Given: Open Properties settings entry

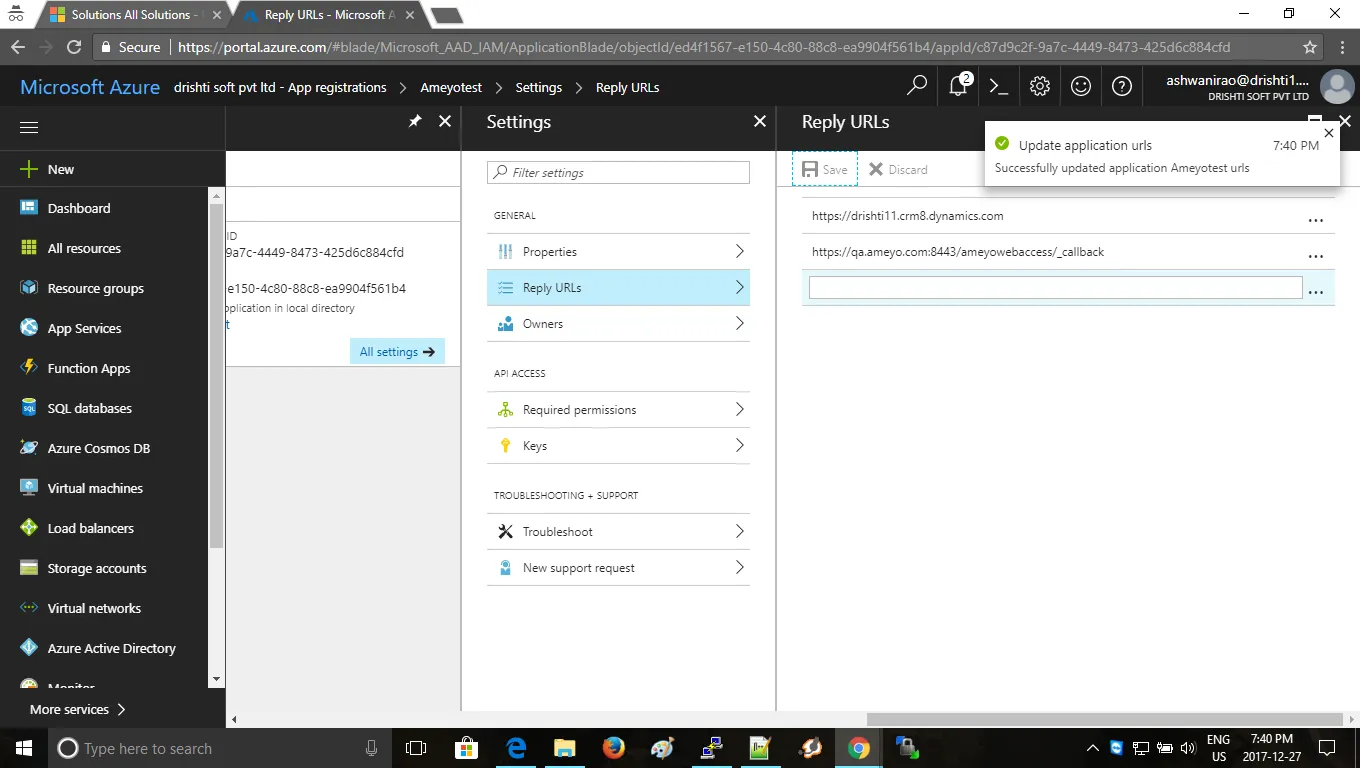Looking at the screenshot, I should pos(618,252).
